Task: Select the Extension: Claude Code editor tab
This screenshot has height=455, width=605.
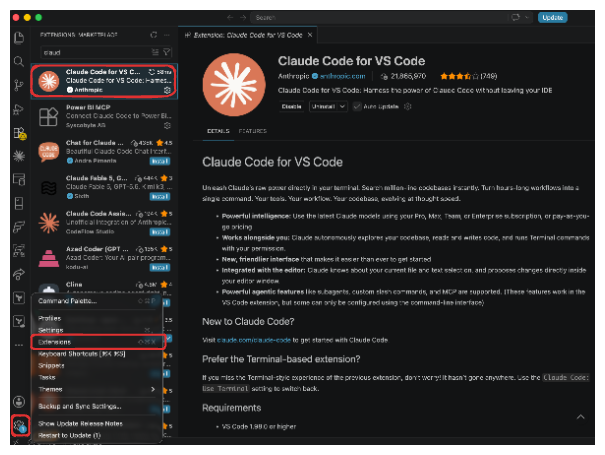Action: click(x=248, y=35)
